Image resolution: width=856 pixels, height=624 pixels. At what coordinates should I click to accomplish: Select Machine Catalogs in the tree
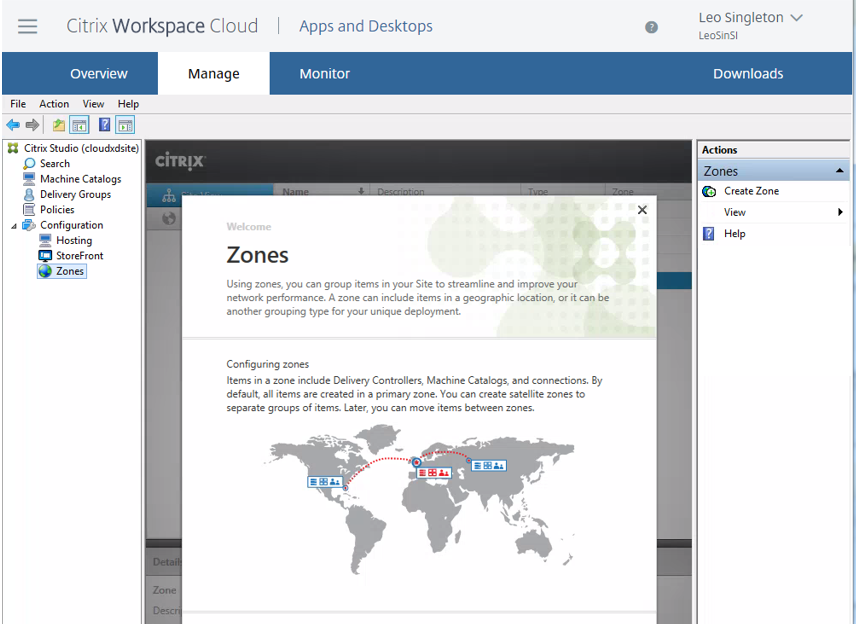80,179
